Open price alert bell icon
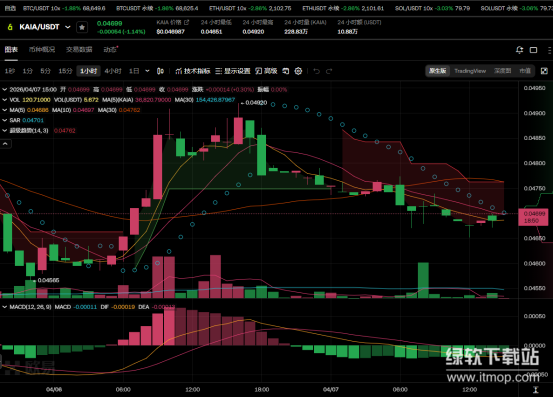The height and width of the screenshot is (397, 554). pyautogui.click(x=519, y=50)
